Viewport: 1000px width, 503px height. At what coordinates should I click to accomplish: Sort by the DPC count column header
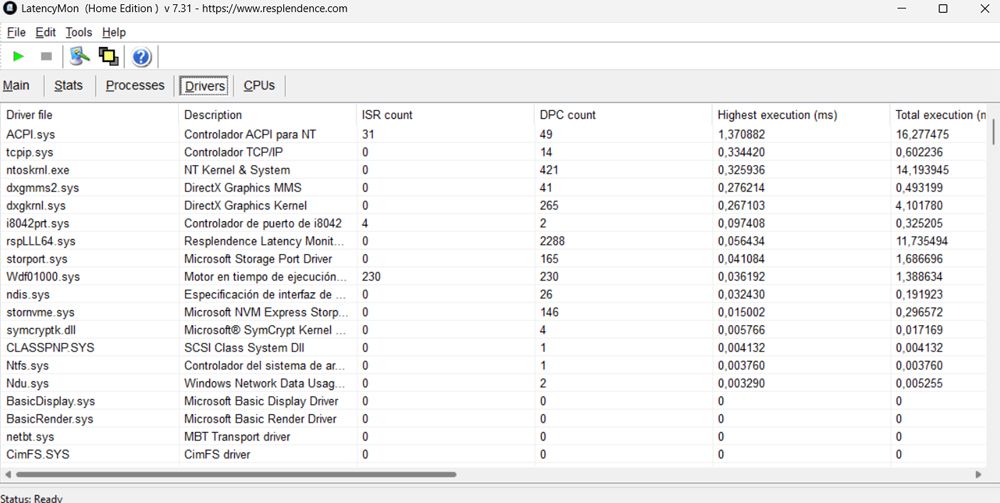pyautogui.click(x=624, y=115)
